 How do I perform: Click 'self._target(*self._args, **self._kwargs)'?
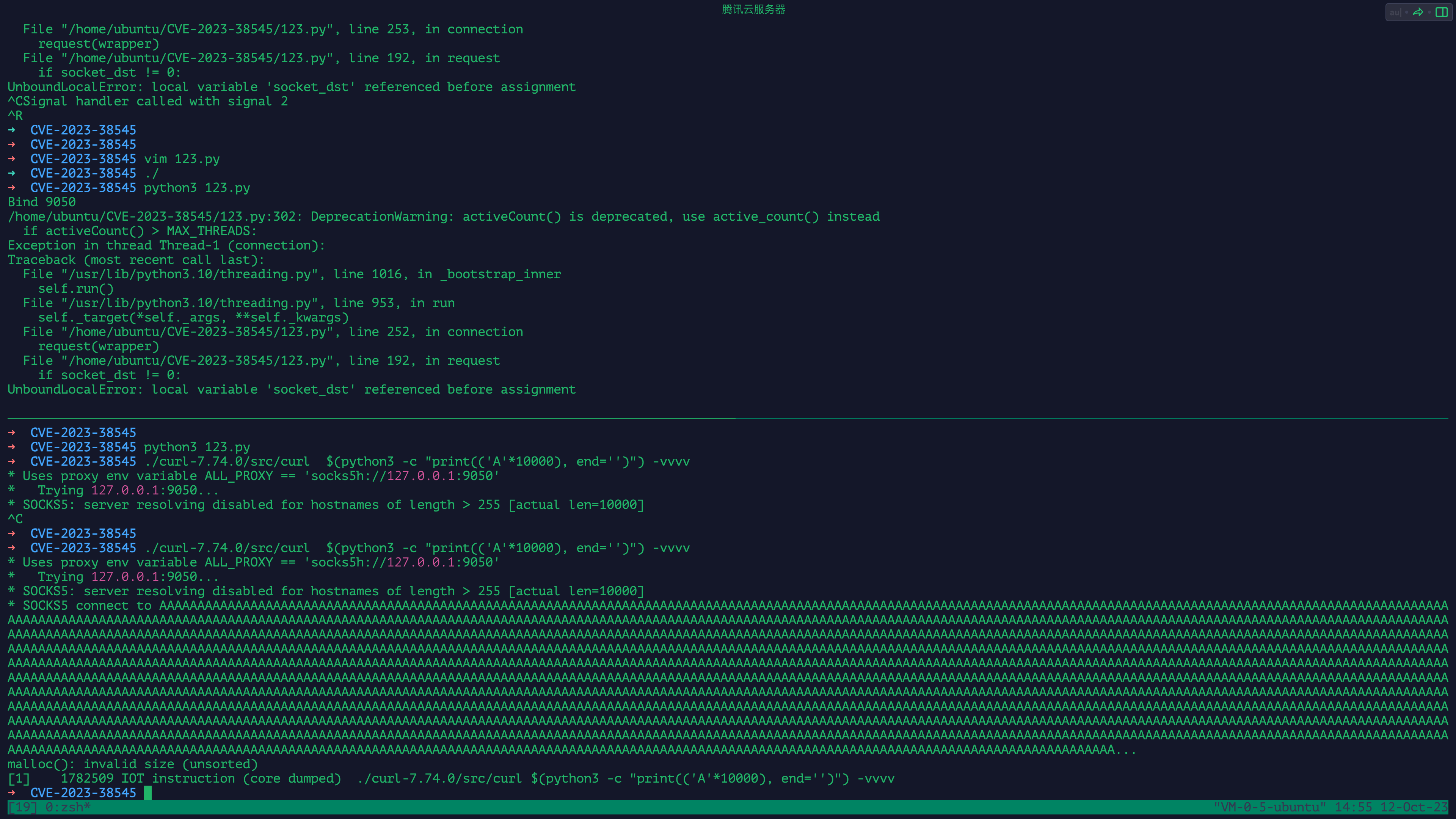(x=193, y=317)
